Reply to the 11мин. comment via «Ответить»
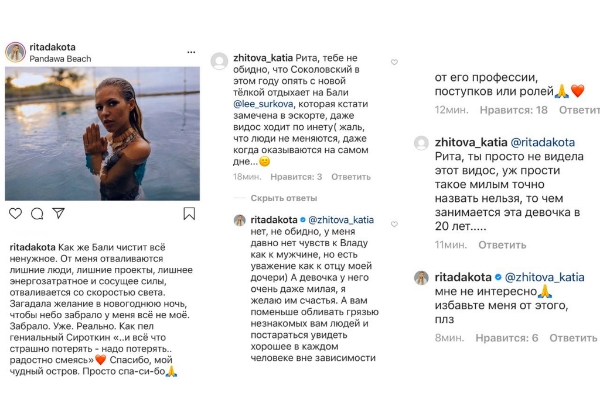Image resolution: width=600 pixels, height=420 pixels. click(x=502, y=245)
